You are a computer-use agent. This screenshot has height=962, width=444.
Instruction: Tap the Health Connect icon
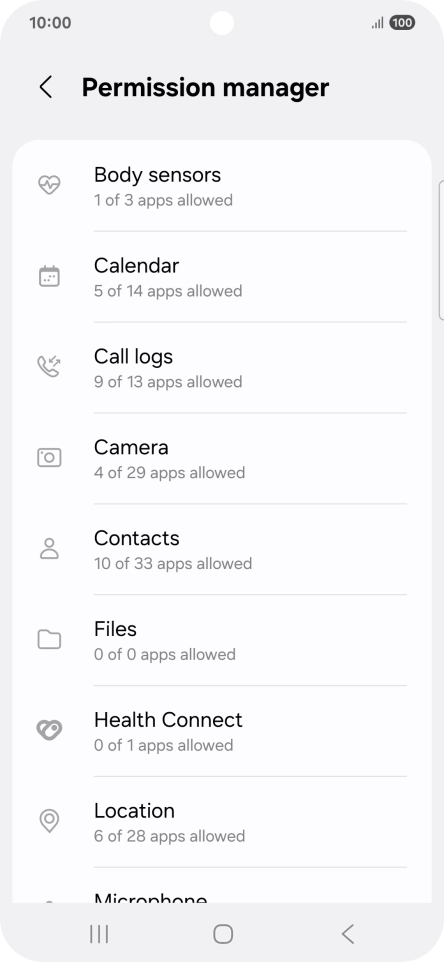coord(49,730)
